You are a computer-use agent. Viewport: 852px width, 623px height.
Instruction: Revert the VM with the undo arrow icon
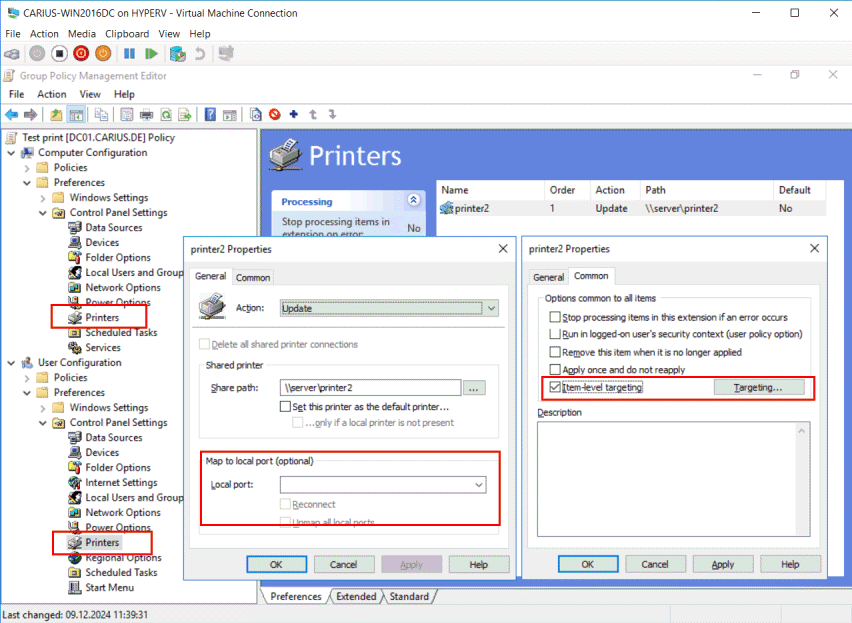(200, 54)
